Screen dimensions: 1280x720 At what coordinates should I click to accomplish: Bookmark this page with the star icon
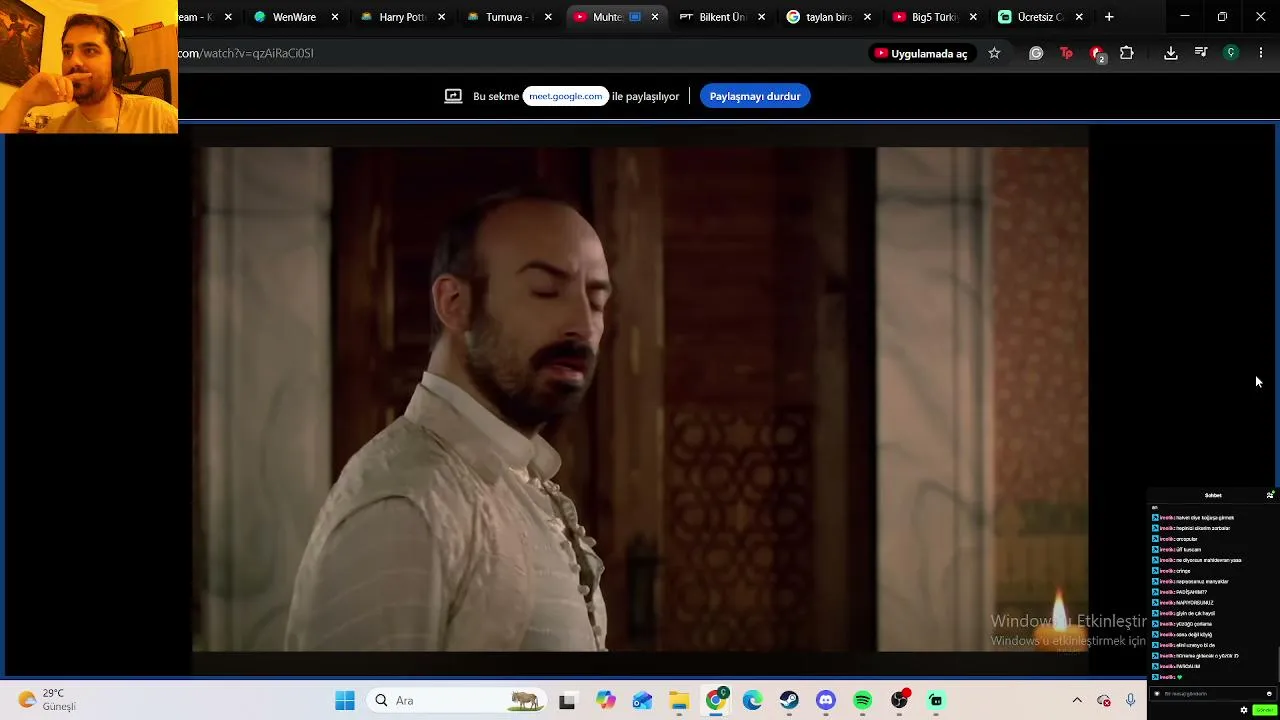tap(994, 53)
